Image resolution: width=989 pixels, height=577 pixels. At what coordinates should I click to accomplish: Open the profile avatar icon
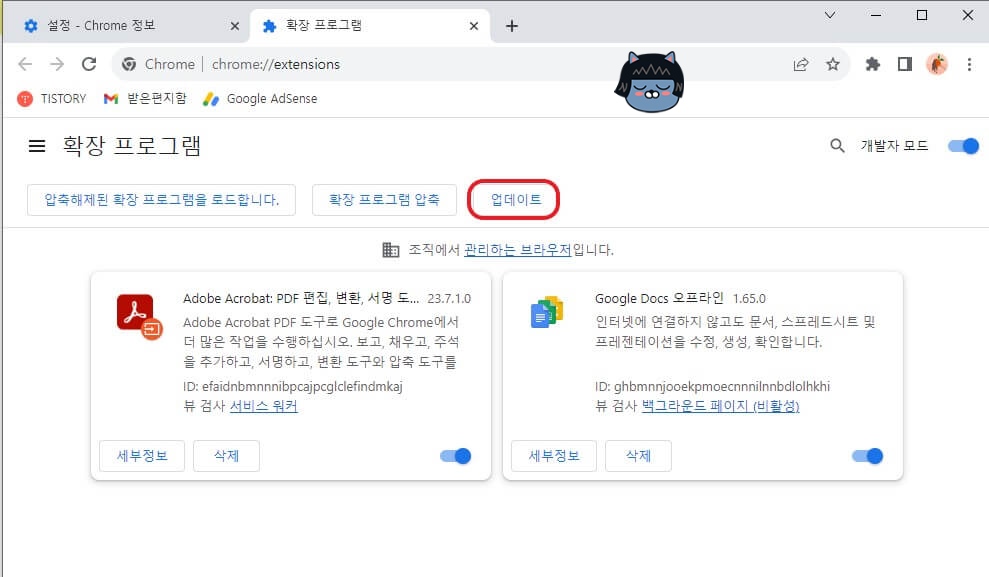(938, 63)
